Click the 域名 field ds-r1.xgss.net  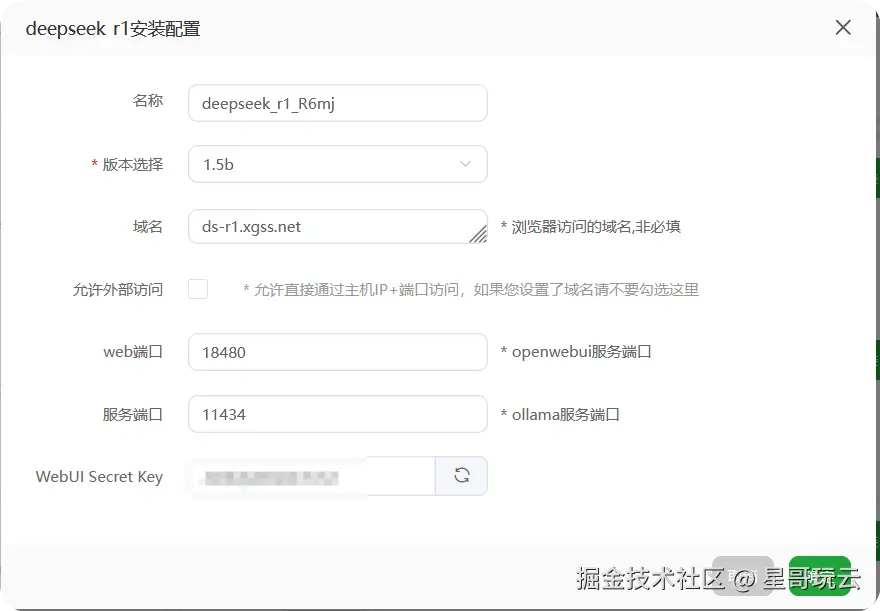coord(338,227)
